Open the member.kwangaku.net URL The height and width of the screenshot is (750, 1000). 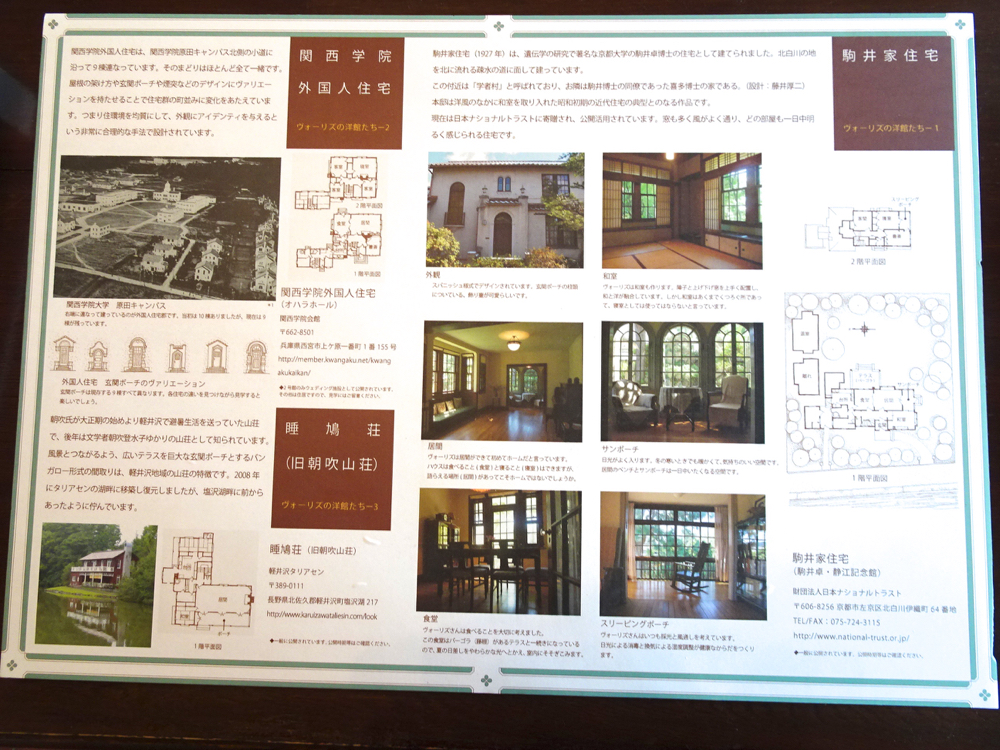pyautogui.click(x=334, y=366)
